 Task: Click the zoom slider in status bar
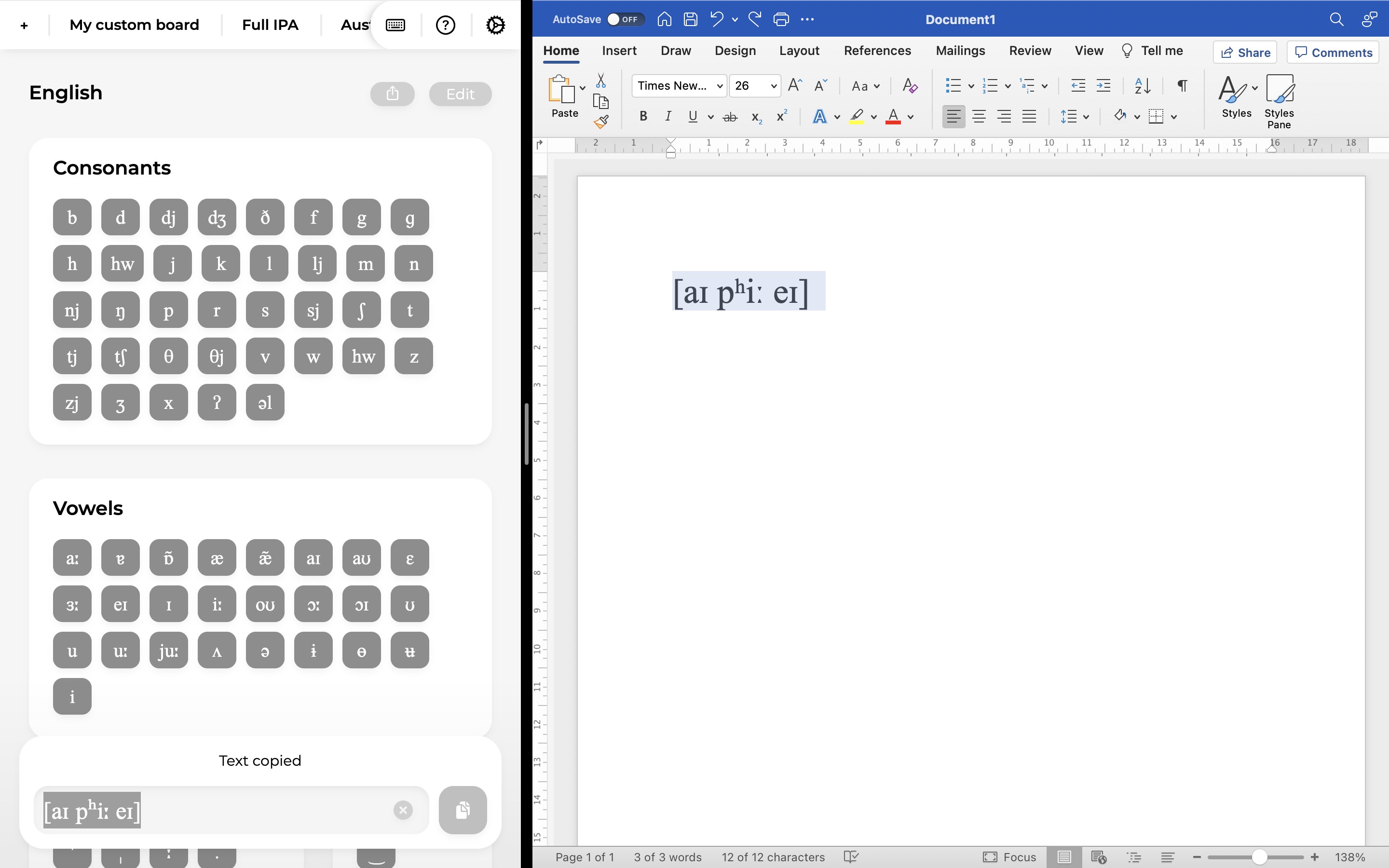(1259, 857)
